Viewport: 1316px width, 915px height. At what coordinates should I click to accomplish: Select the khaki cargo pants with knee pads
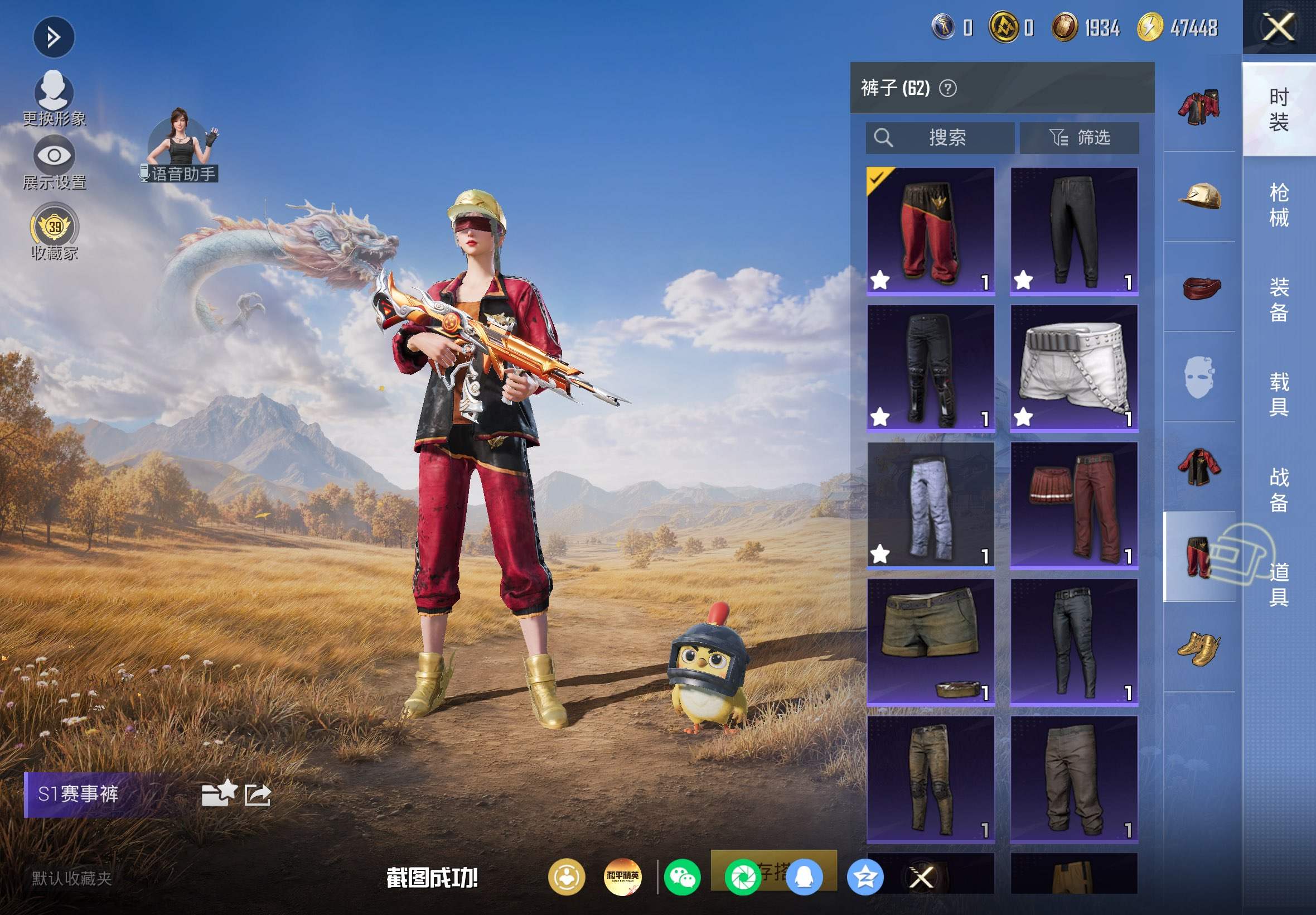(x=931, y=779)
